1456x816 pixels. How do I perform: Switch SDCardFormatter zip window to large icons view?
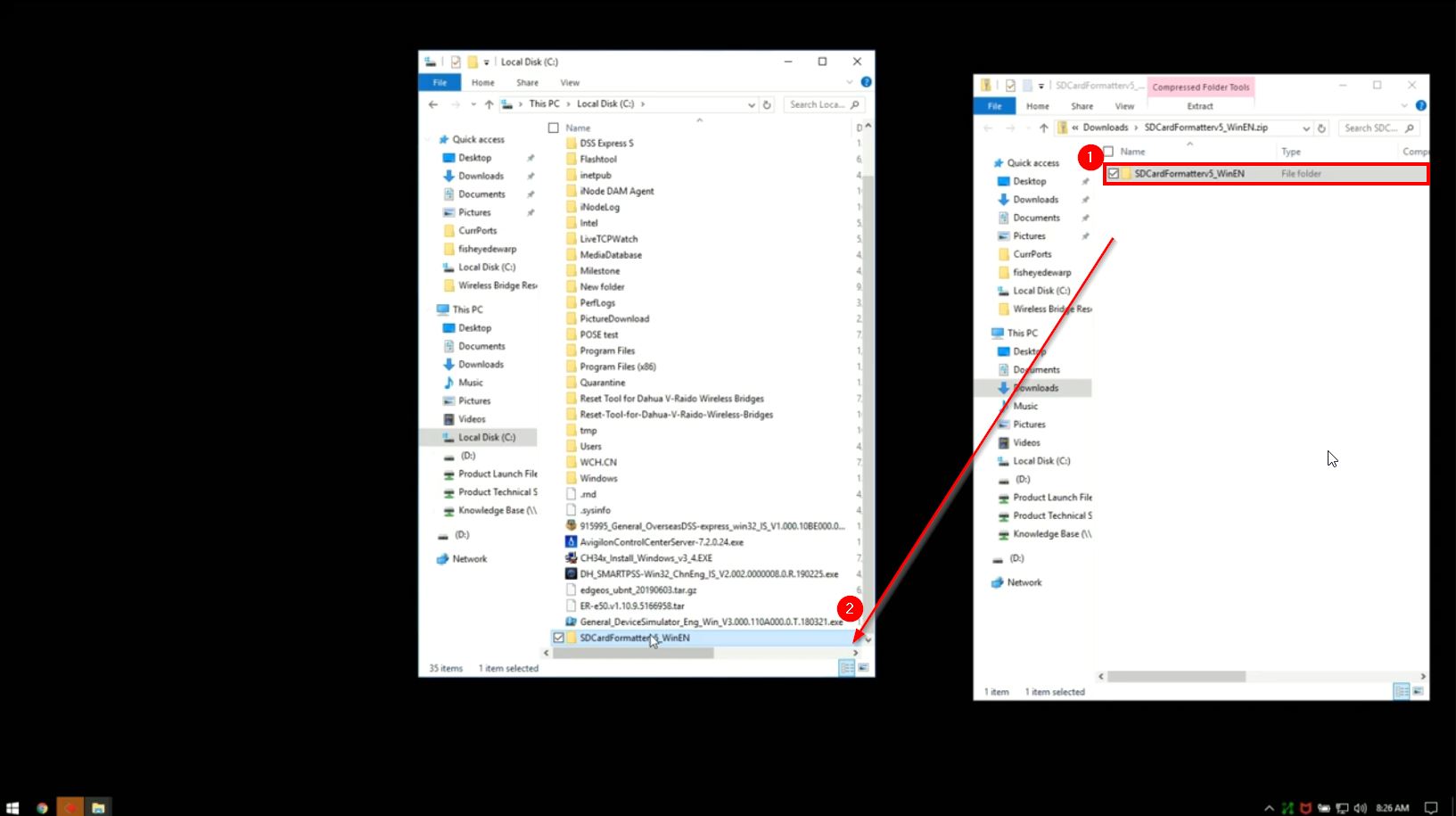[x=1418, y=691]
